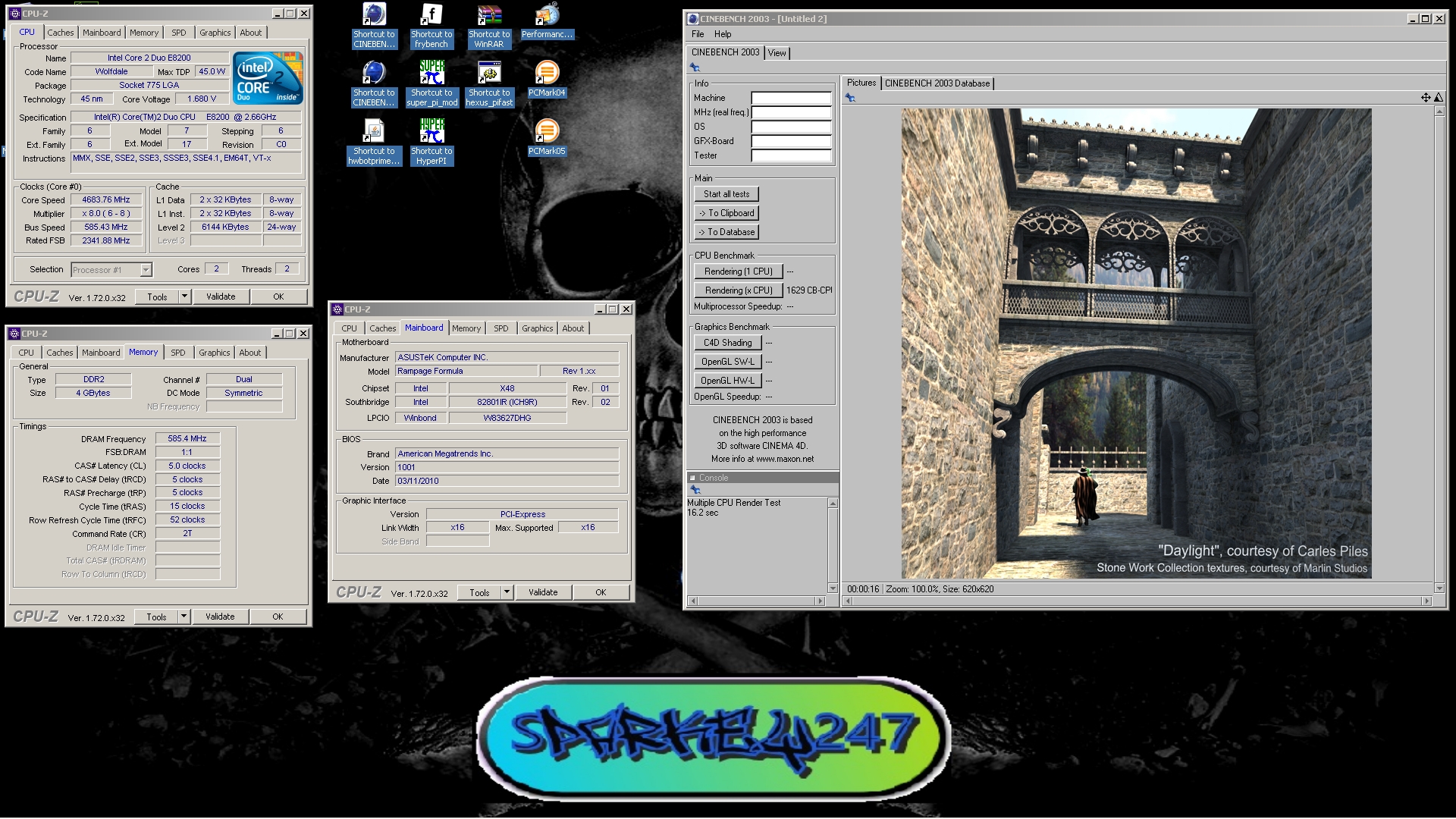Click the 4683.76 MHz core speed value
The image size is (1456, 819).
point(106,199)
